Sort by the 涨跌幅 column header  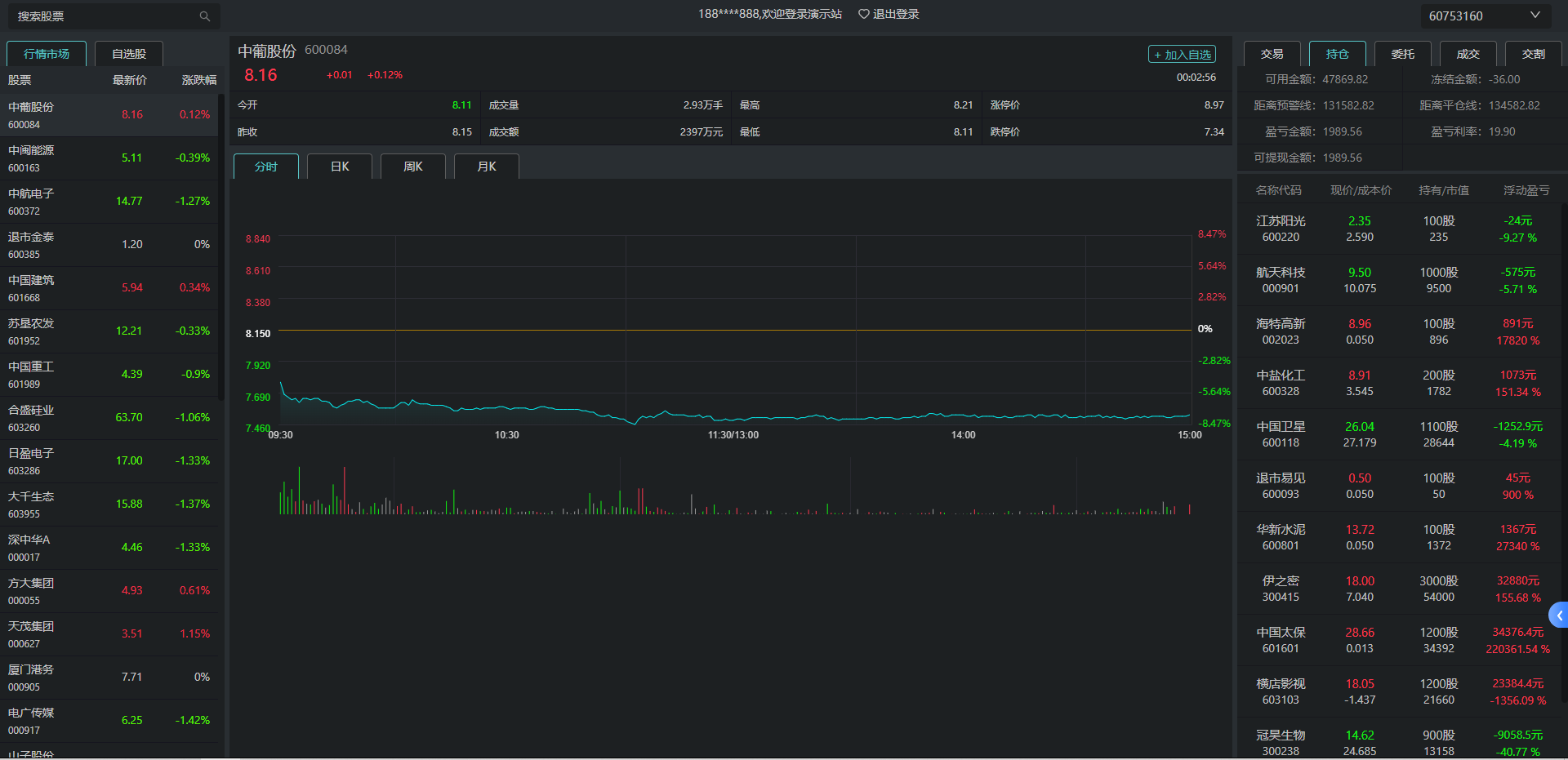pos(198,80)
